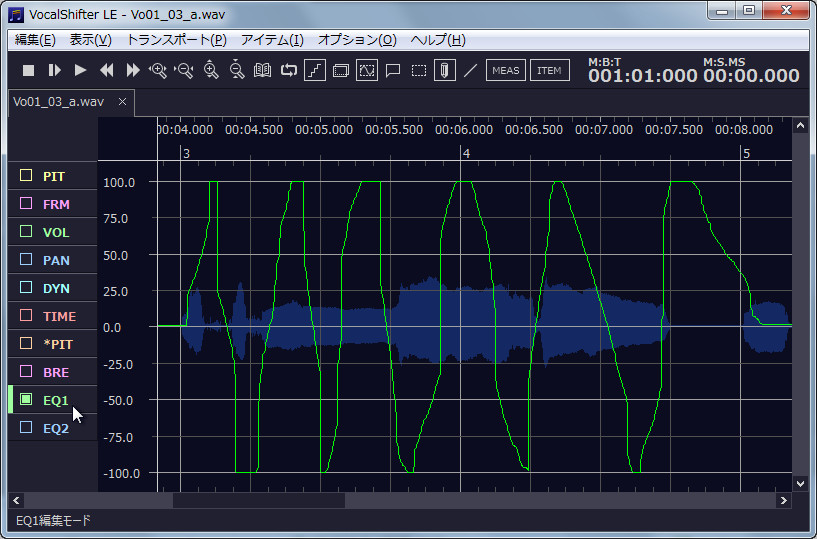
Task: Switch to FRM edit mode label
Action: [56, 204]
